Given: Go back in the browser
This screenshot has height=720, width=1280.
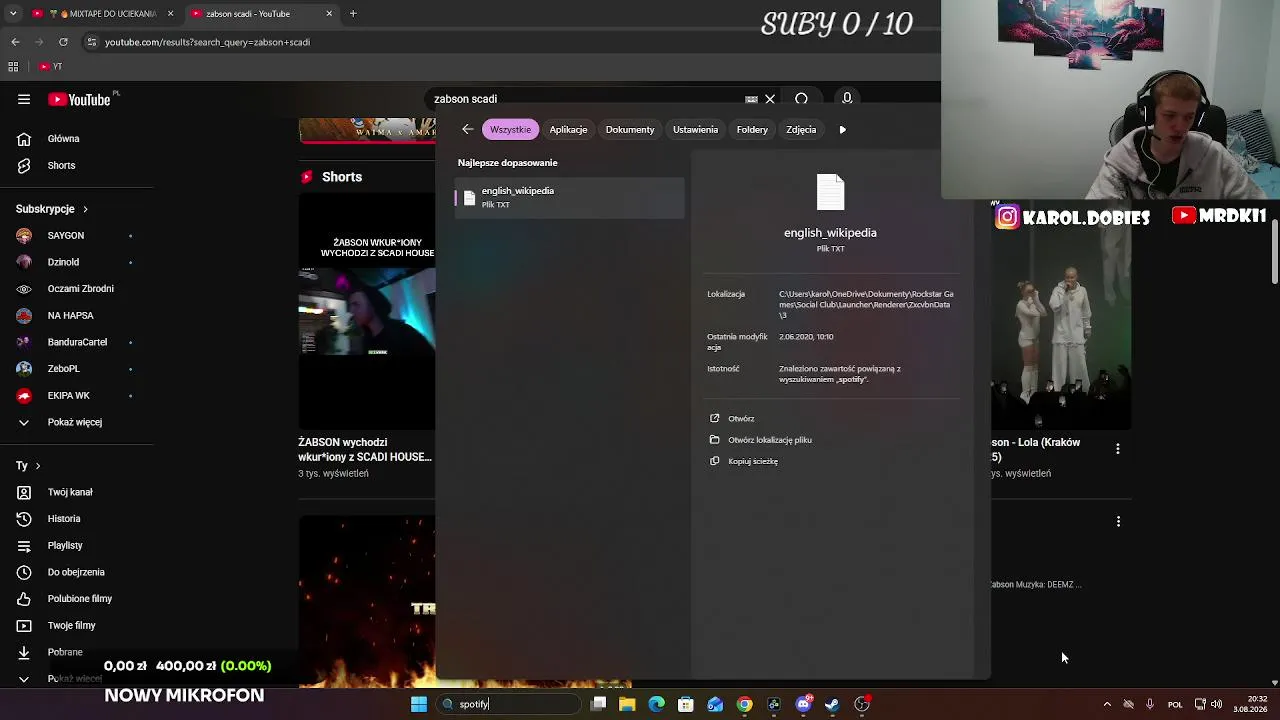Looking at the screenshot, I should pos(15,42).
